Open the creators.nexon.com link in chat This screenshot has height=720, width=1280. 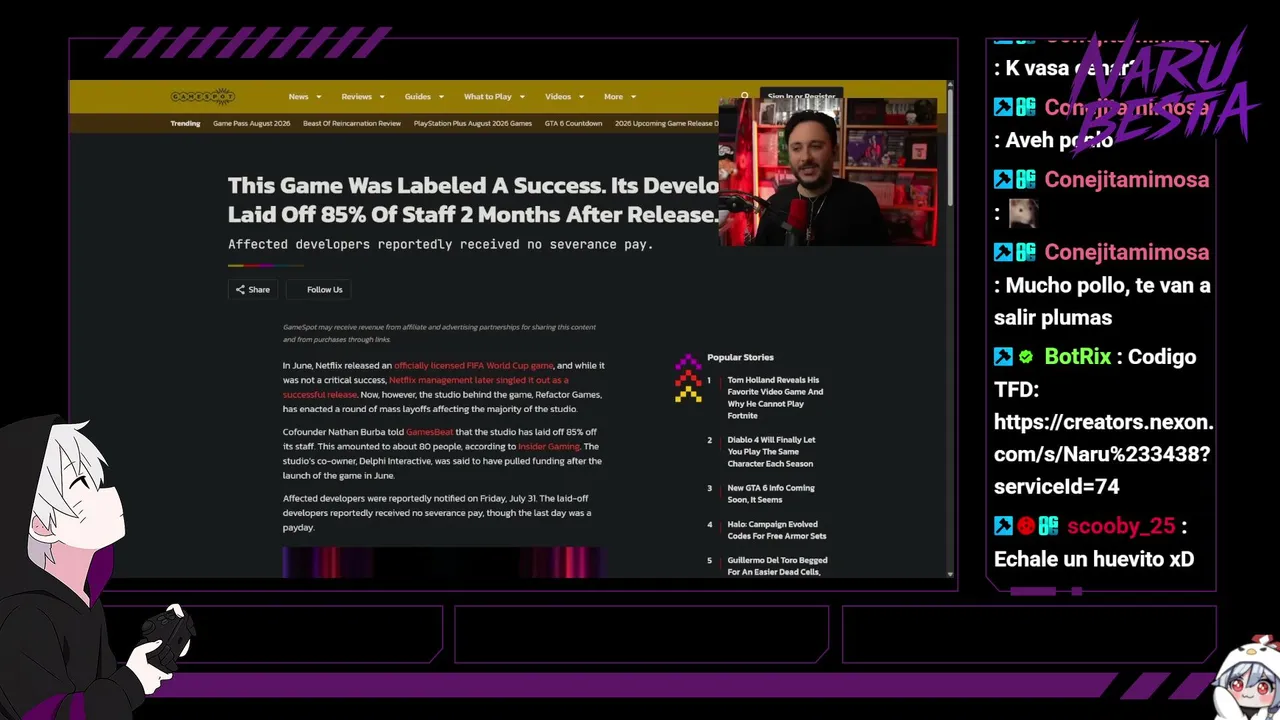click(x=1102, y=454)
